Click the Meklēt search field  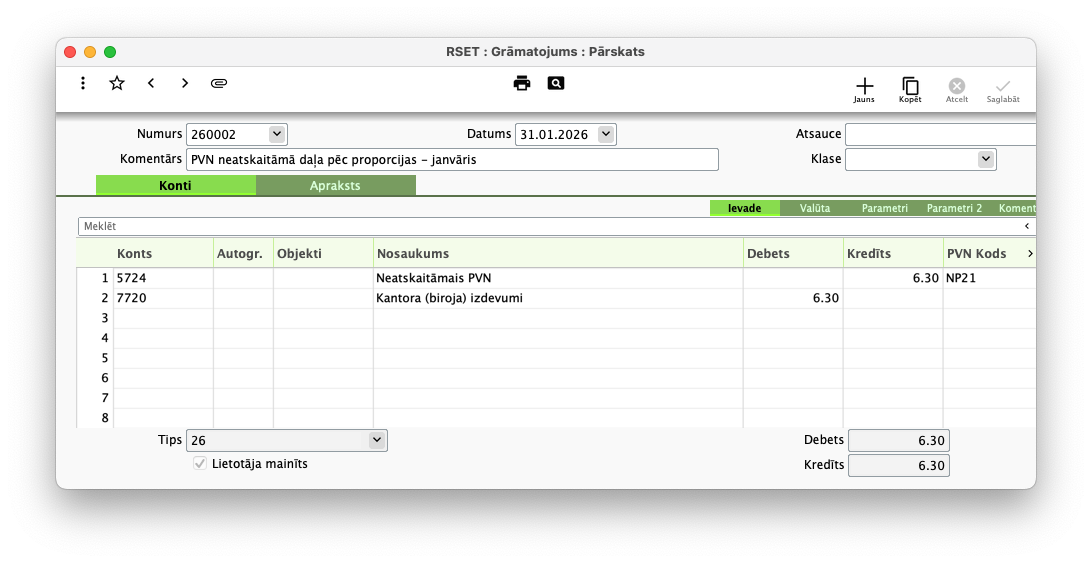(x=550, y=227)
